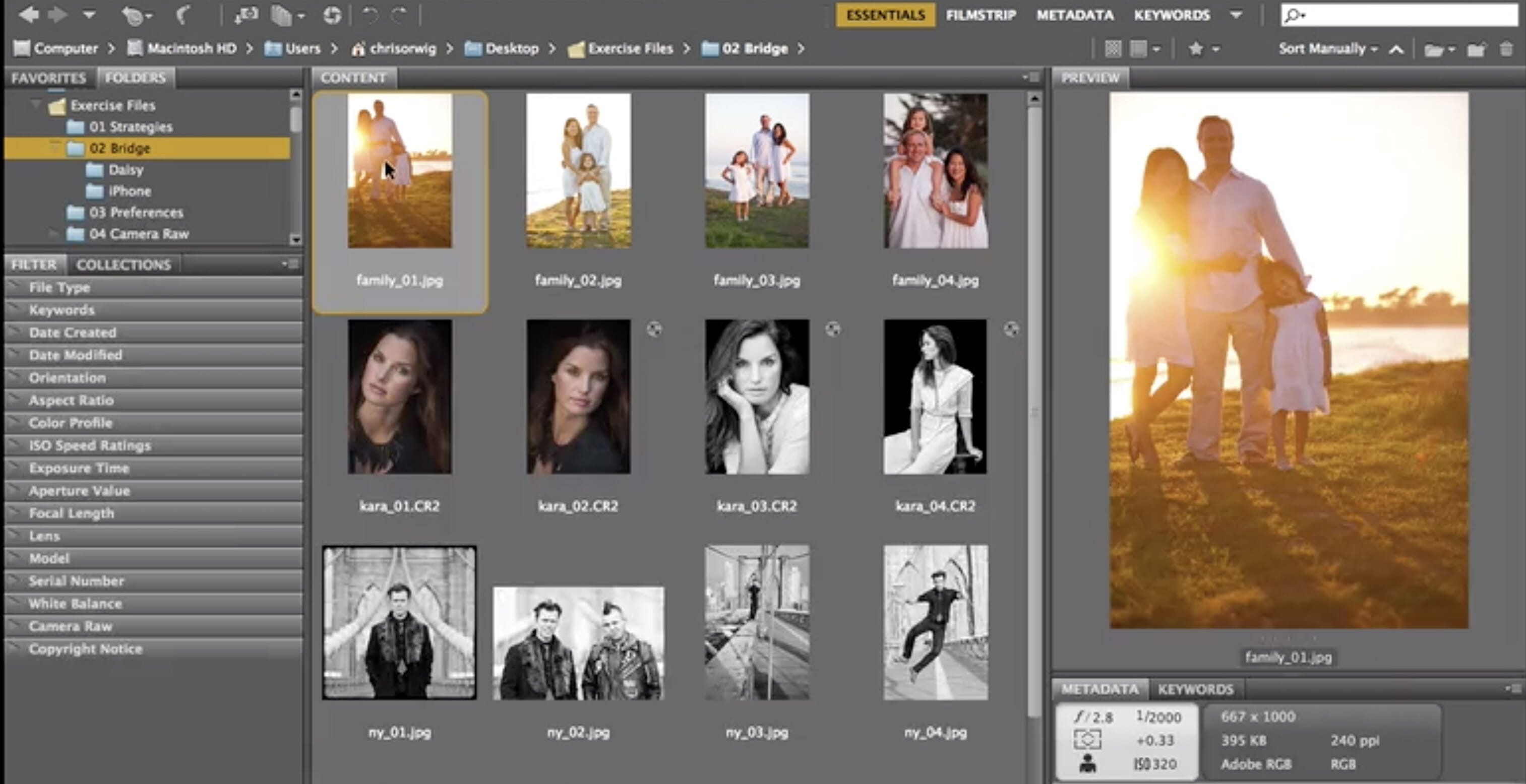The height and width of the screenshot is (784, 1526).
Task: Select the lower Metadata panel tab
Action: point(1100,689)
